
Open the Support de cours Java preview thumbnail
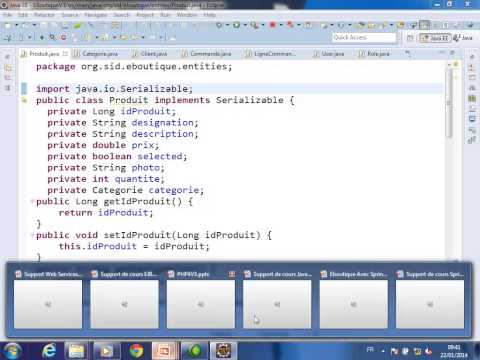coord(277,304)
